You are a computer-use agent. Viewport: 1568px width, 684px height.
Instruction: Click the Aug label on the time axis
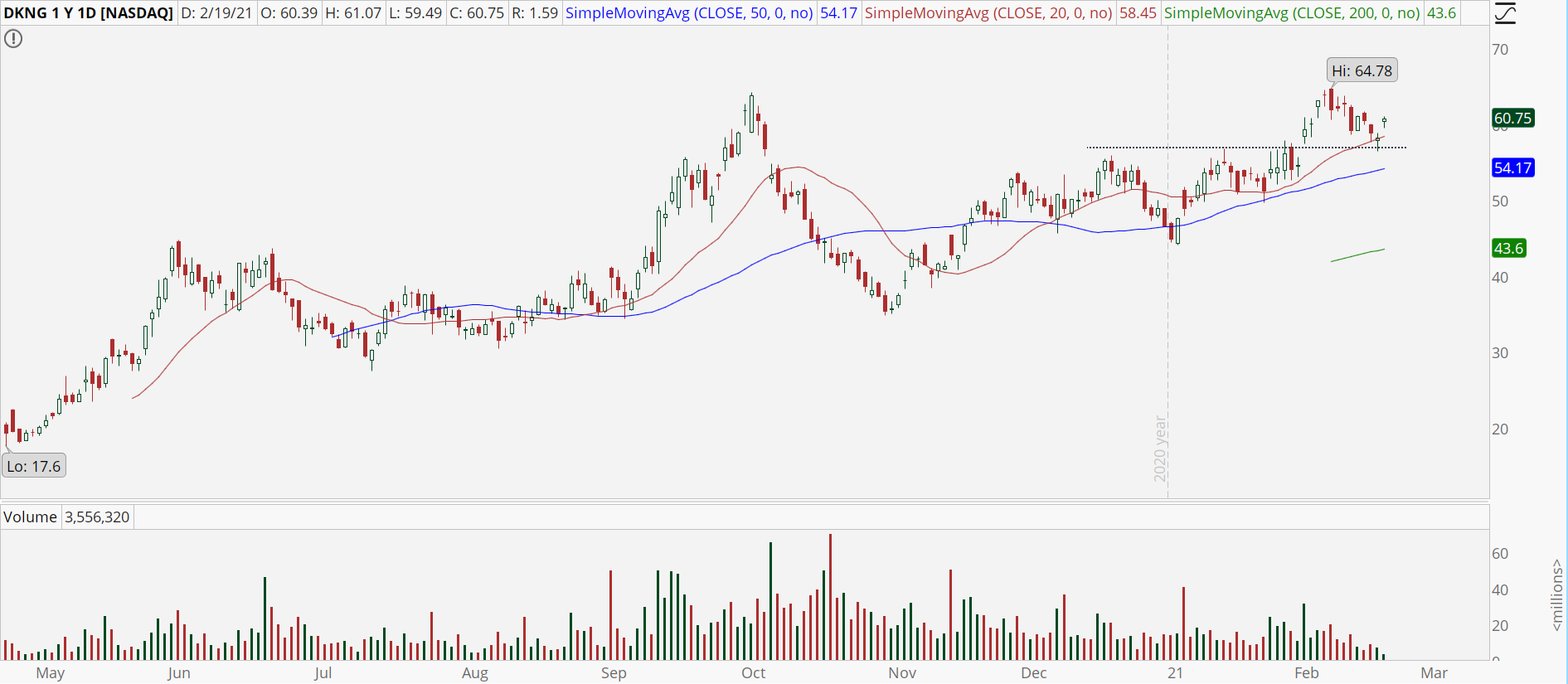point(475,673)
